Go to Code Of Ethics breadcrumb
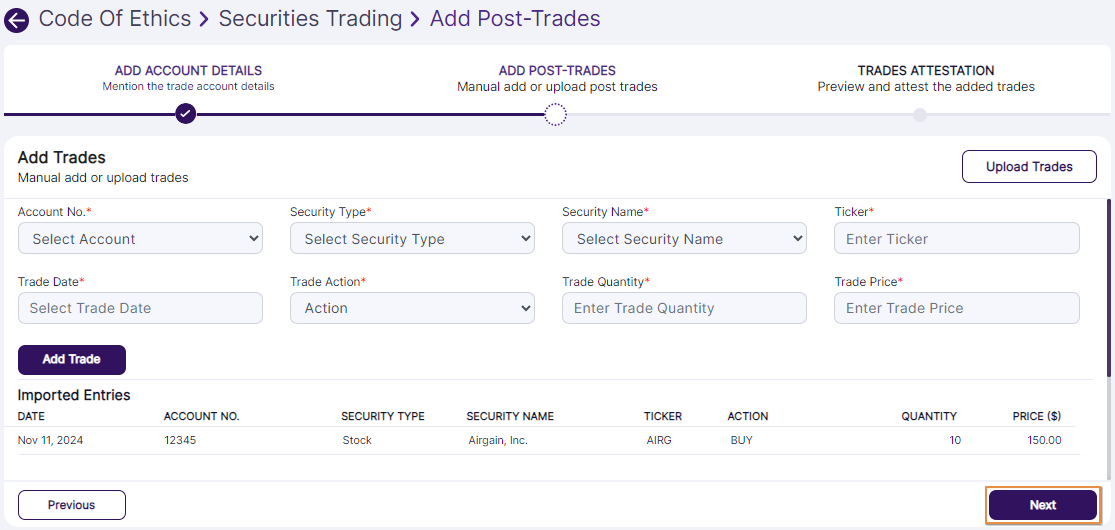Viewport: 1115px width, 530px height. tap(115, 19)
